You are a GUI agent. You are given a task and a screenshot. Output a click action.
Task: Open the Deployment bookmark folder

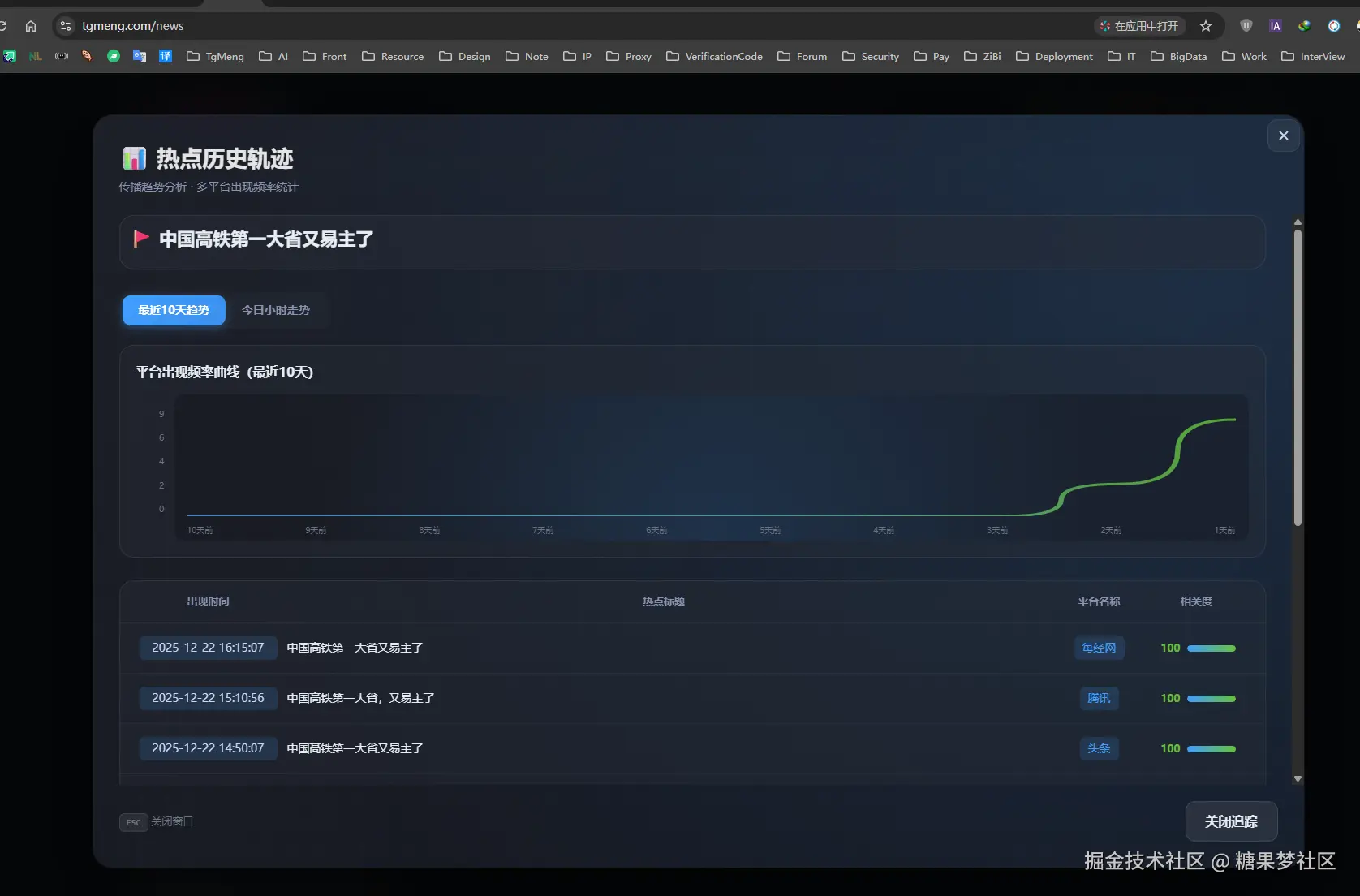(1055, 56)
